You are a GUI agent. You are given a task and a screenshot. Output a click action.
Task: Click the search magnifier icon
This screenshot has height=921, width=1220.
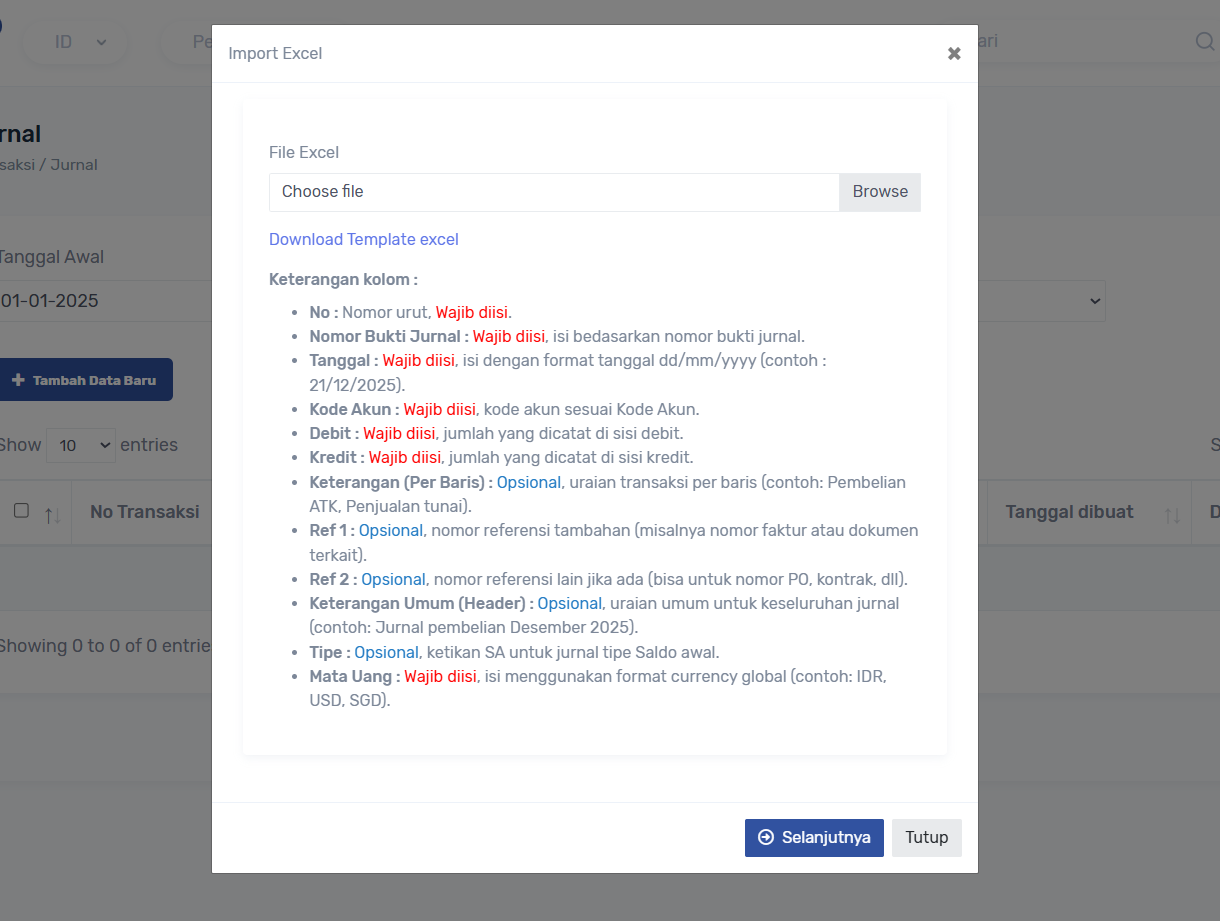pyautogui.click(x=1204, y=42)
